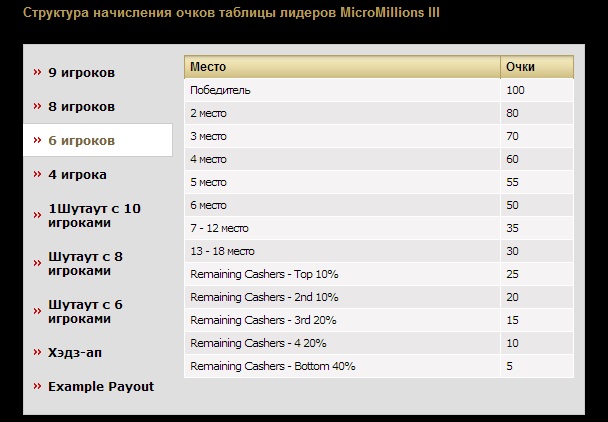Click the 15 points value

point(512,320)
